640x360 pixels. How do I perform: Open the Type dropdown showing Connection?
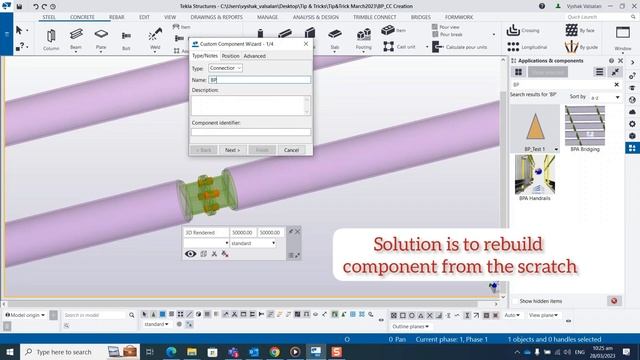tap(225, 68)
